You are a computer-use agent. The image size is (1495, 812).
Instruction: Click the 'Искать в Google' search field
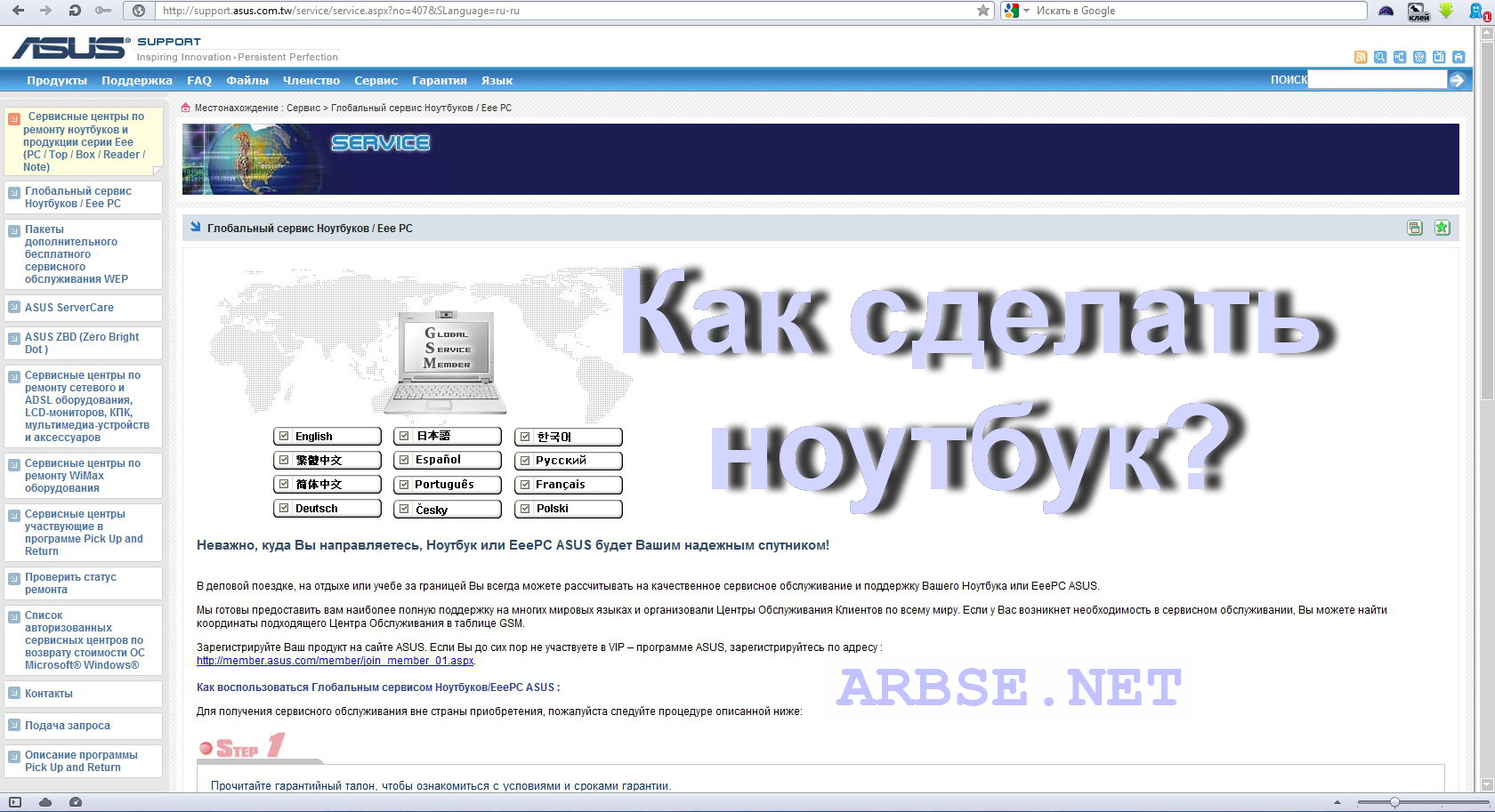[1199, 11]
